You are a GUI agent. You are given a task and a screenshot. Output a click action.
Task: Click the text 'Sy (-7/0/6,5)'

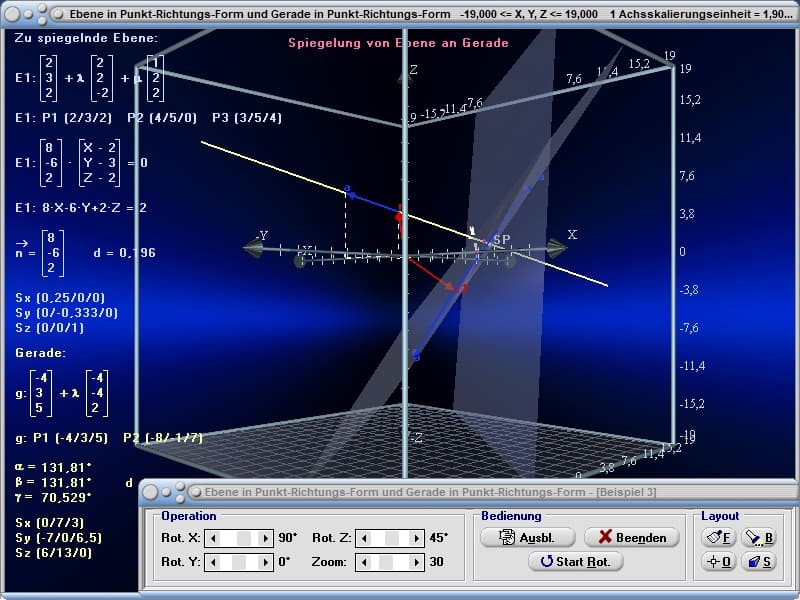pyautogui.click(x=58, y=538)
